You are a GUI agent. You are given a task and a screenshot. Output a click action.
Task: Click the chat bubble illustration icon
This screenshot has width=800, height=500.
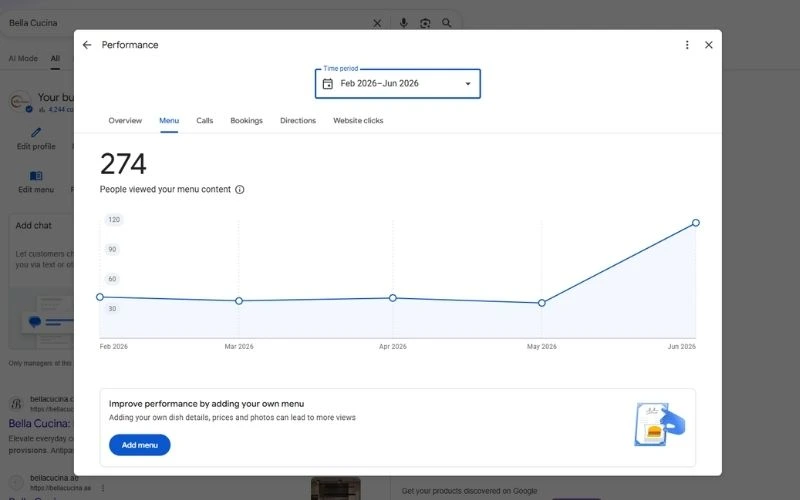(x=35, y=321)
